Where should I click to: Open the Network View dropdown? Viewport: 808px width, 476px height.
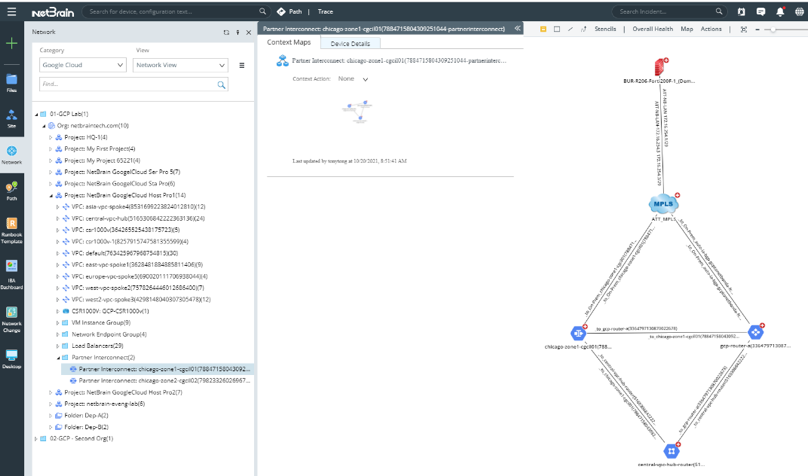180,65
